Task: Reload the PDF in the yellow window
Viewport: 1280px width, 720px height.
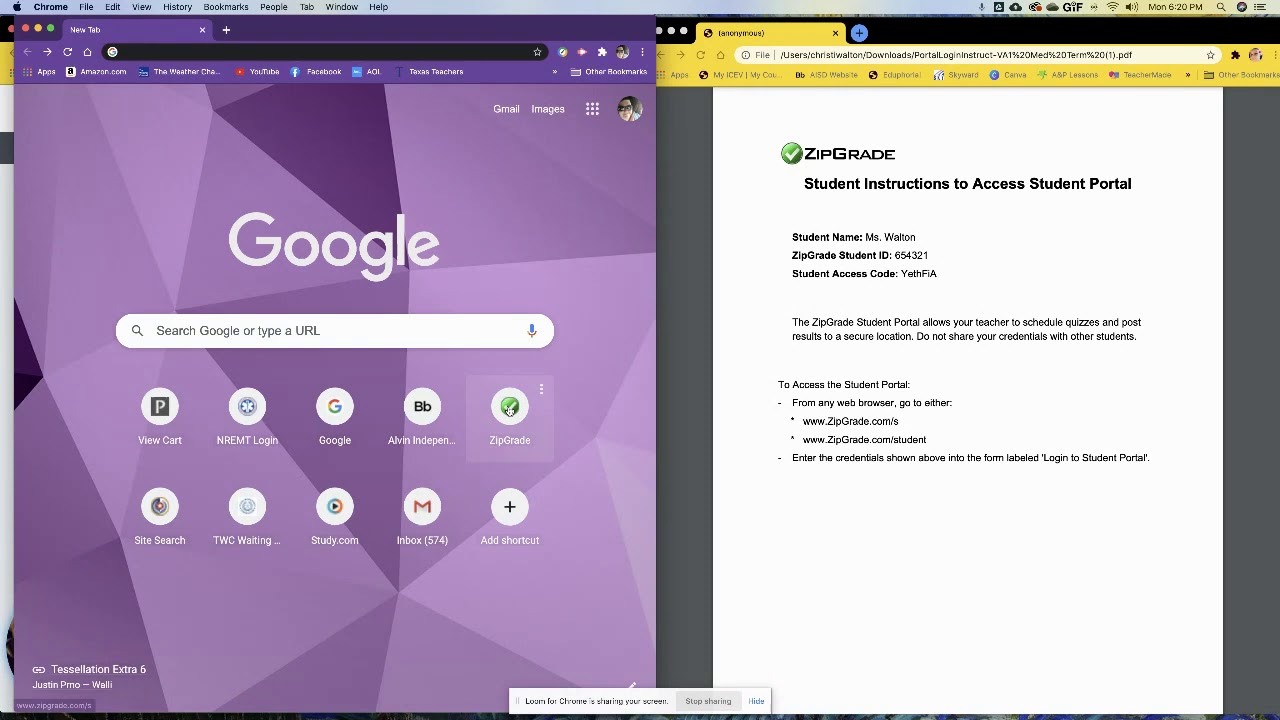Action: coord(700,55)
